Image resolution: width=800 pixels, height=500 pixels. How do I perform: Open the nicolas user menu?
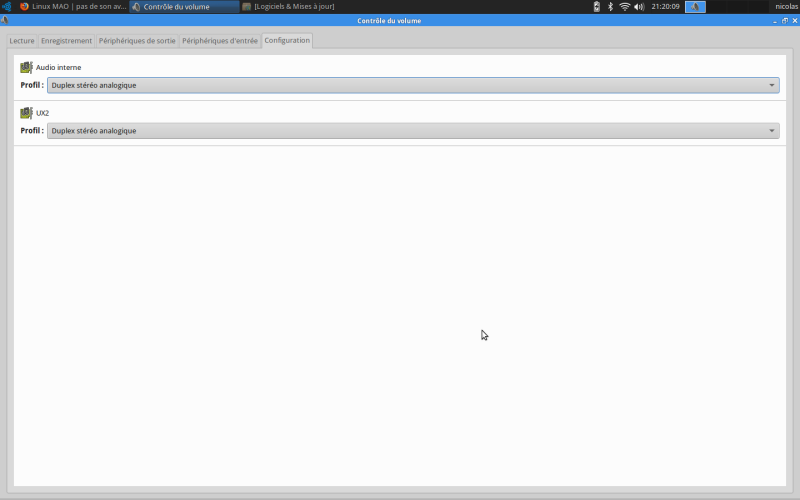[x=786, y=7]
